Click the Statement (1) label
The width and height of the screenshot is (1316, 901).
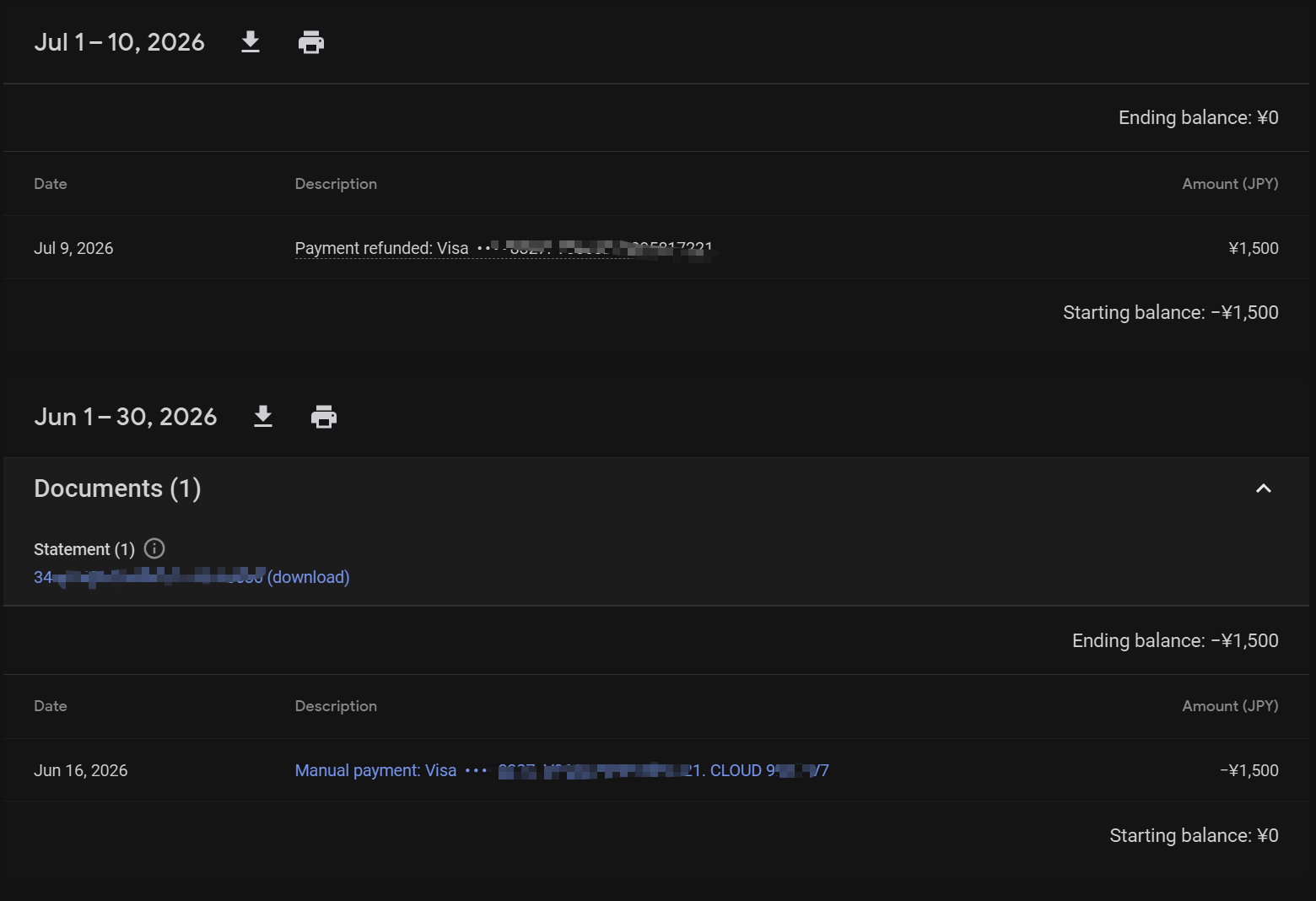pyautogui.click(x=84, y=549)
